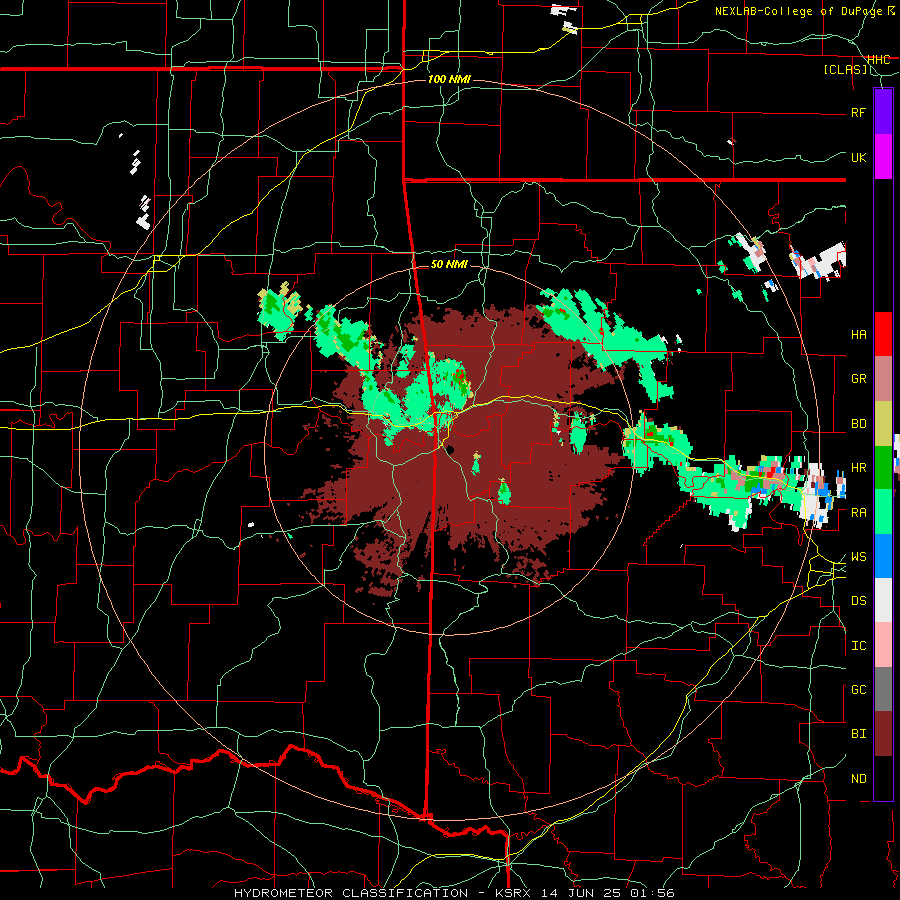Click the IC light pink legend swatch
The image size is (900, 900).
coord(883,645)
